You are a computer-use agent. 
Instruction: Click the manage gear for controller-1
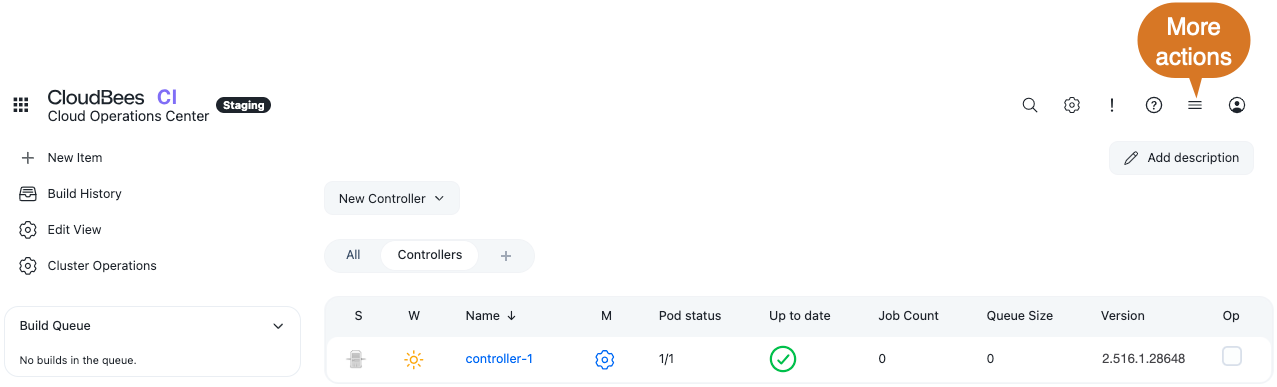(x=604, y=359)
